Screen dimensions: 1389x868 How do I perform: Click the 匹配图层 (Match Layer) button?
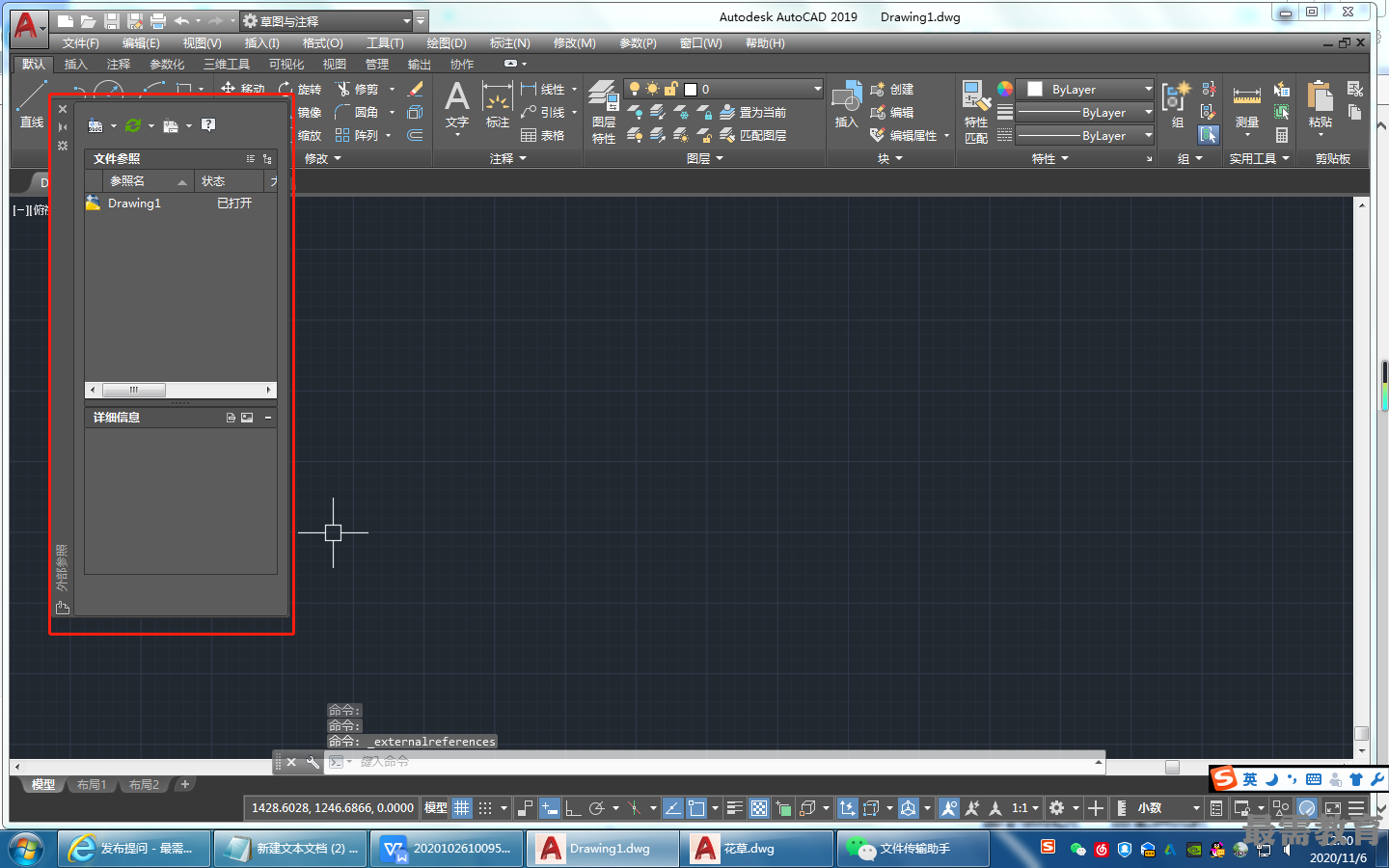click(x=753, y=136)
